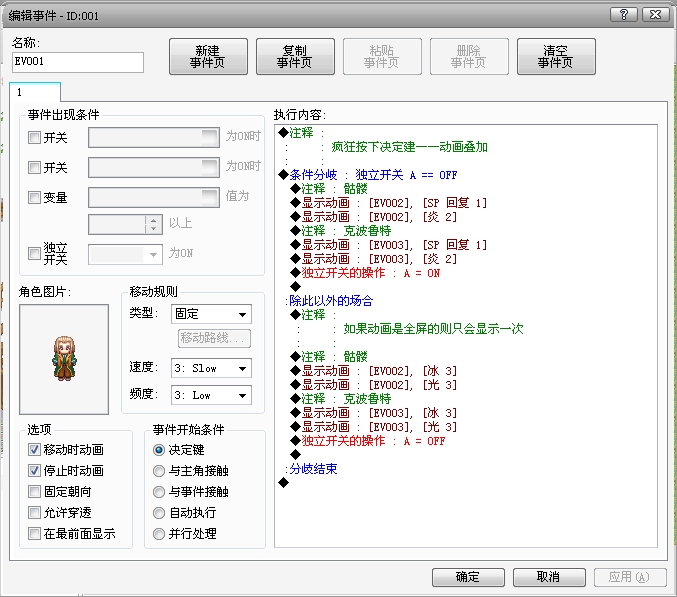677x597 pixels.
Task: Select 显示动画 [EV003], [炎 2] line
Action: (373, 259)
